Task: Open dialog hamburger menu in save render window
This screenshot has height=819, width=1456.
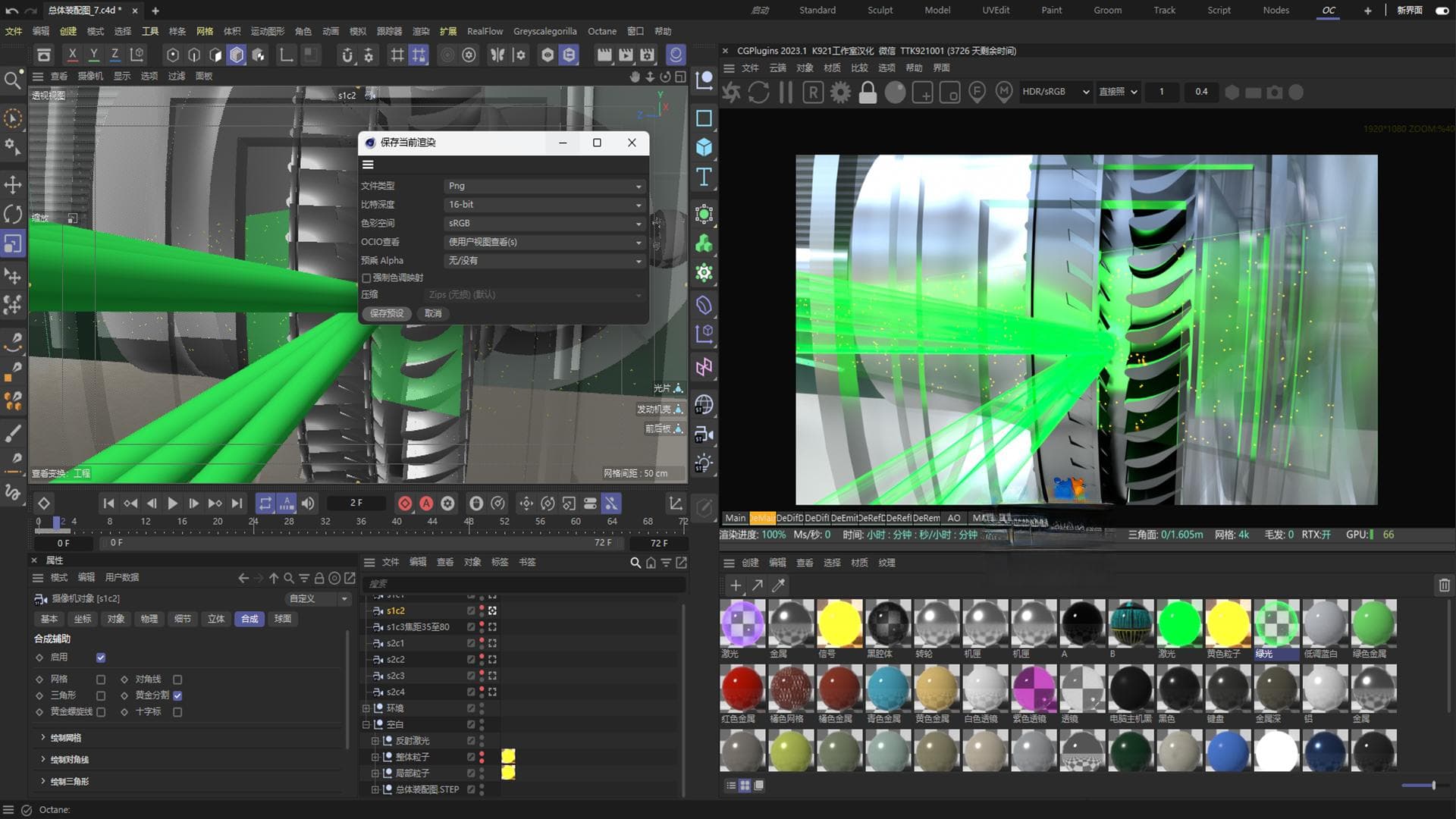Action: [x=368, y=165]
